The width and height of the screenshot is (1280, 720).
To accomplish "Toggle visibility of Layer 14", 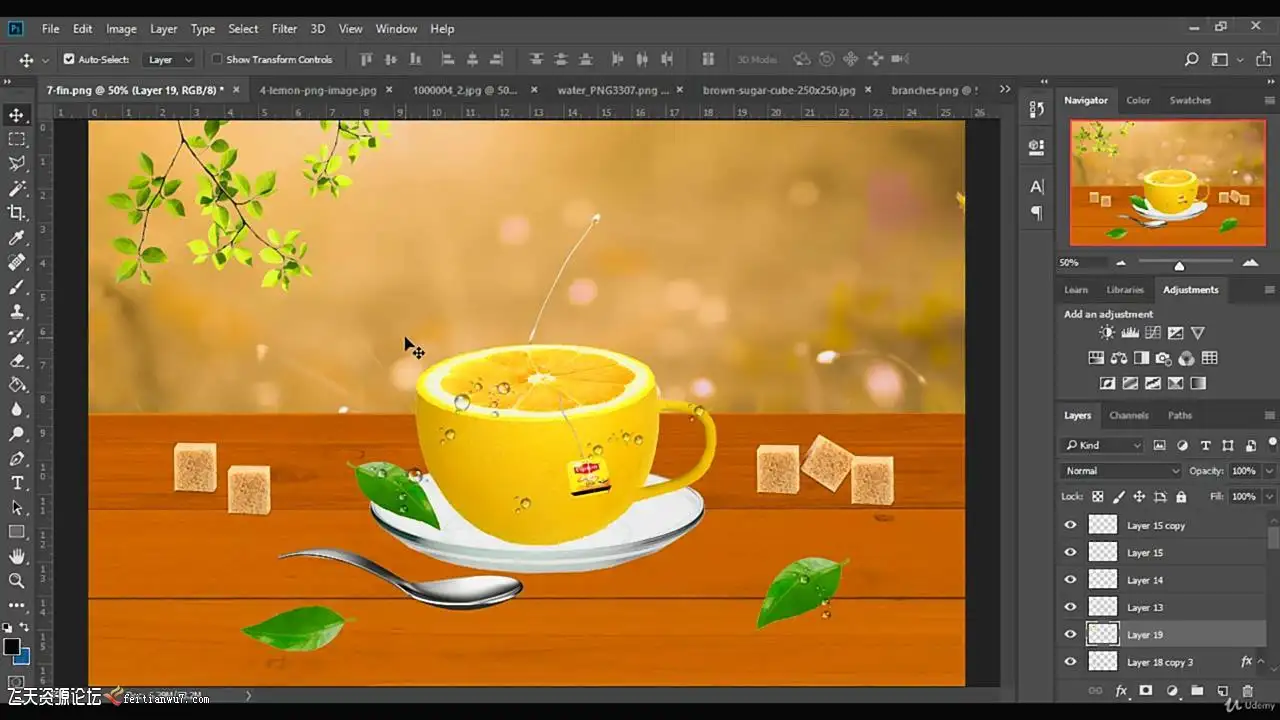I will tap(1071, 580).
